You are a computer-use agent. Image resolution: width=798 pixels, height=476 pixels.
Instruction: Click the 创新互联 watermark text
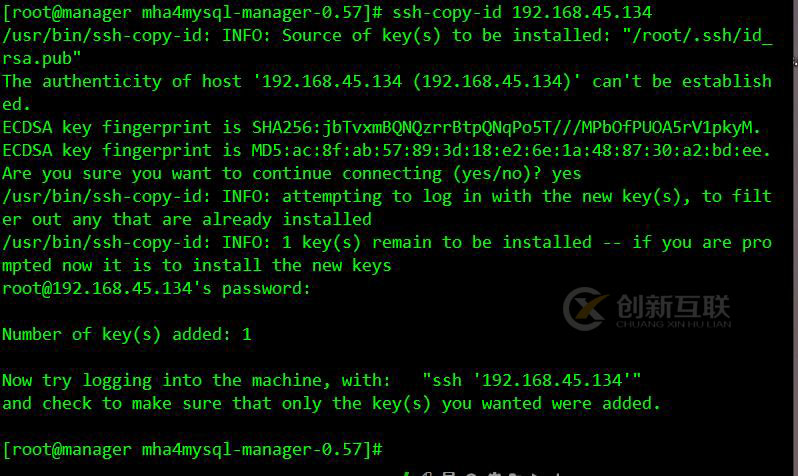tap(672, 305)
